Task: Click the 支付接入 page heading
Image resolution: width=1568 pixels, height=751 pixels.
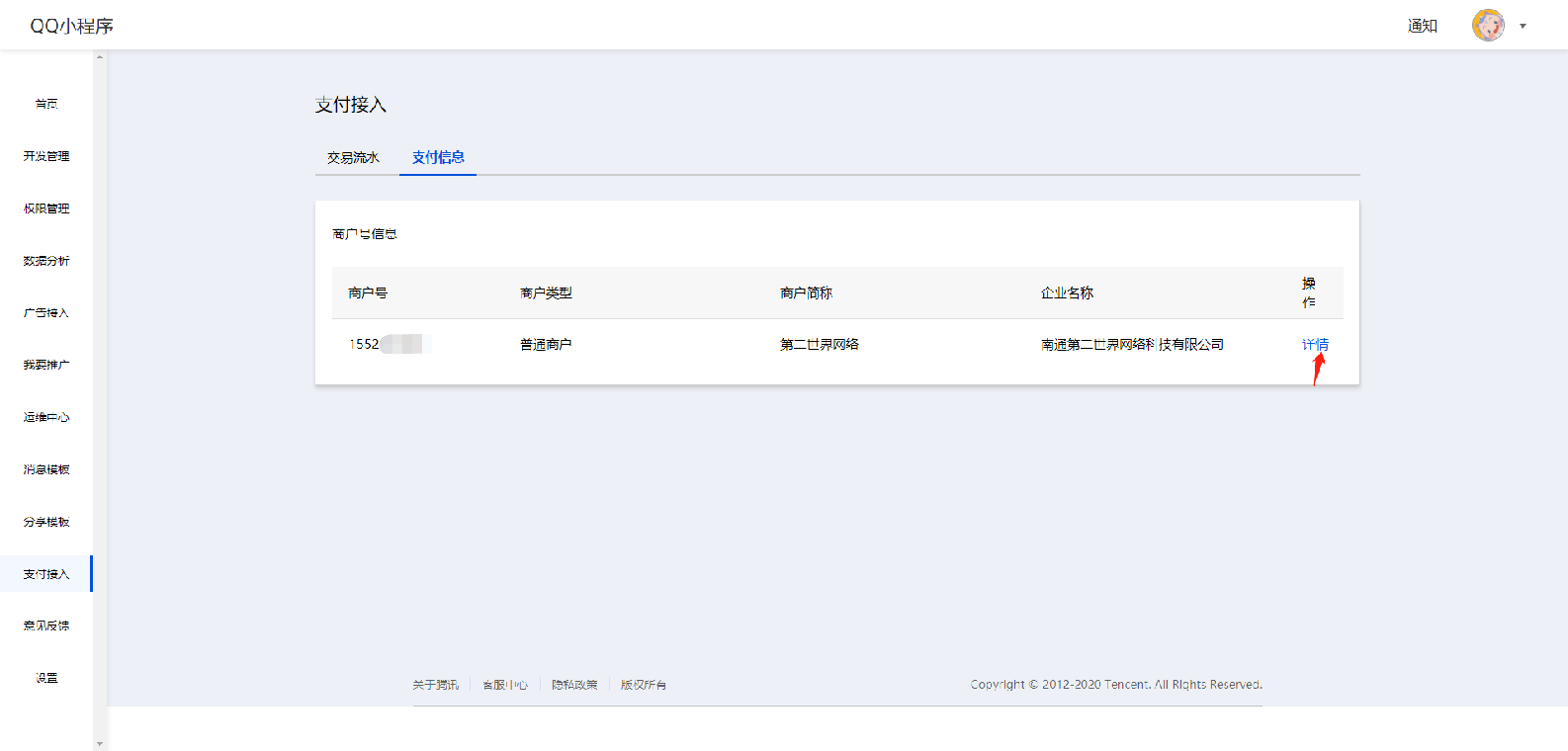Action: click(351, 105)
